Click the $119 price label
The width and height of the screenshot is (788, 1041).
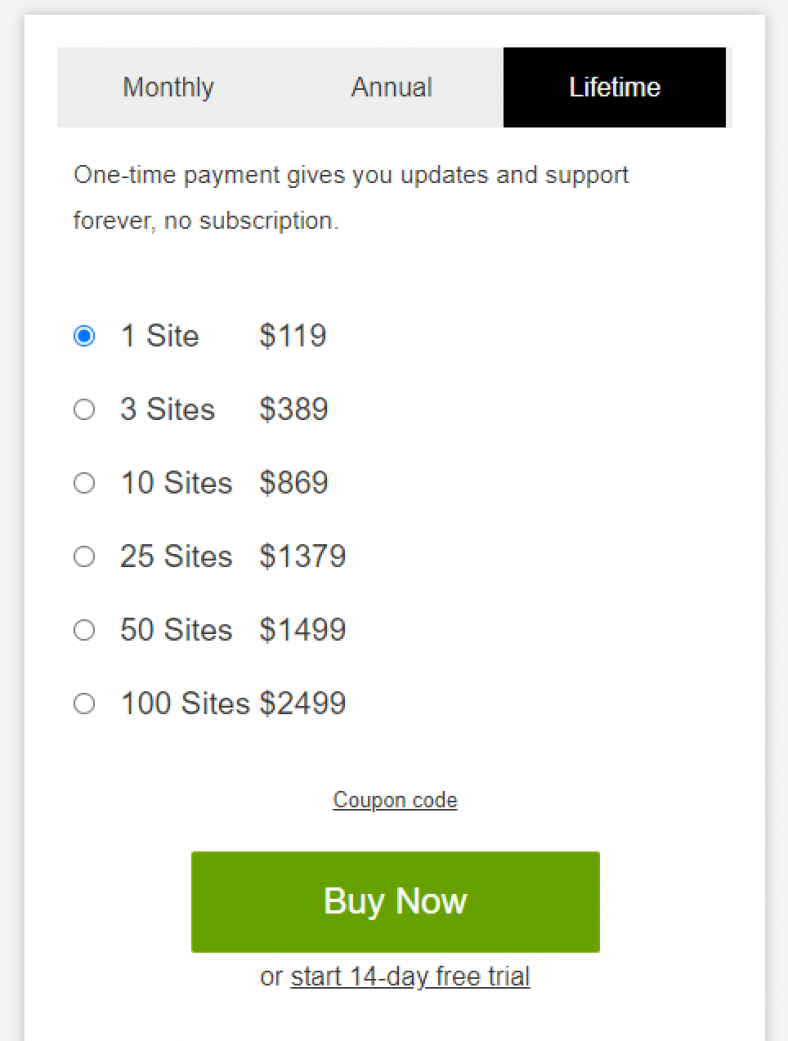pos(293,336)
